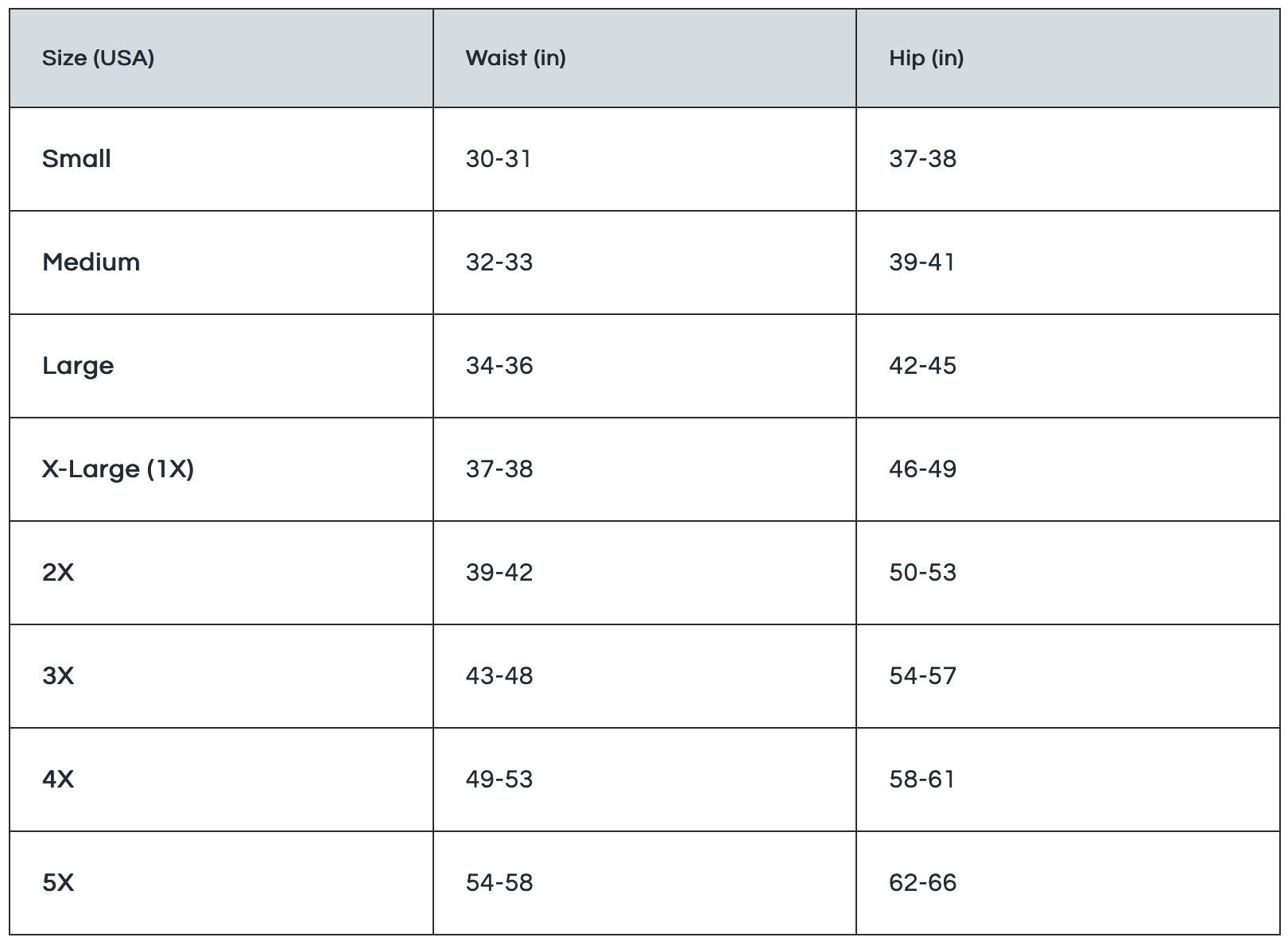Select the 2X size label
The width and height of the screenshot is (1288, 945).
click(58, 573)
